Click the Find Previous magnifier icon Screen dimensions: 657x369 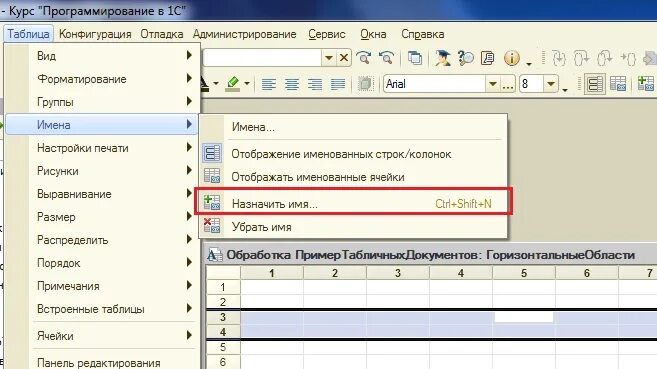(x=386, y=58)
